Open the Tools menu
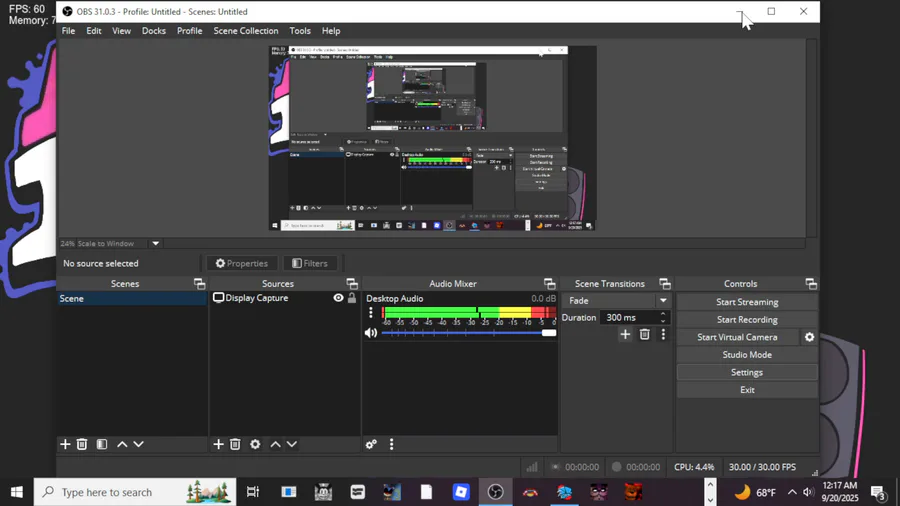This screenshot has width=900, height=506. tap(300, 31)
